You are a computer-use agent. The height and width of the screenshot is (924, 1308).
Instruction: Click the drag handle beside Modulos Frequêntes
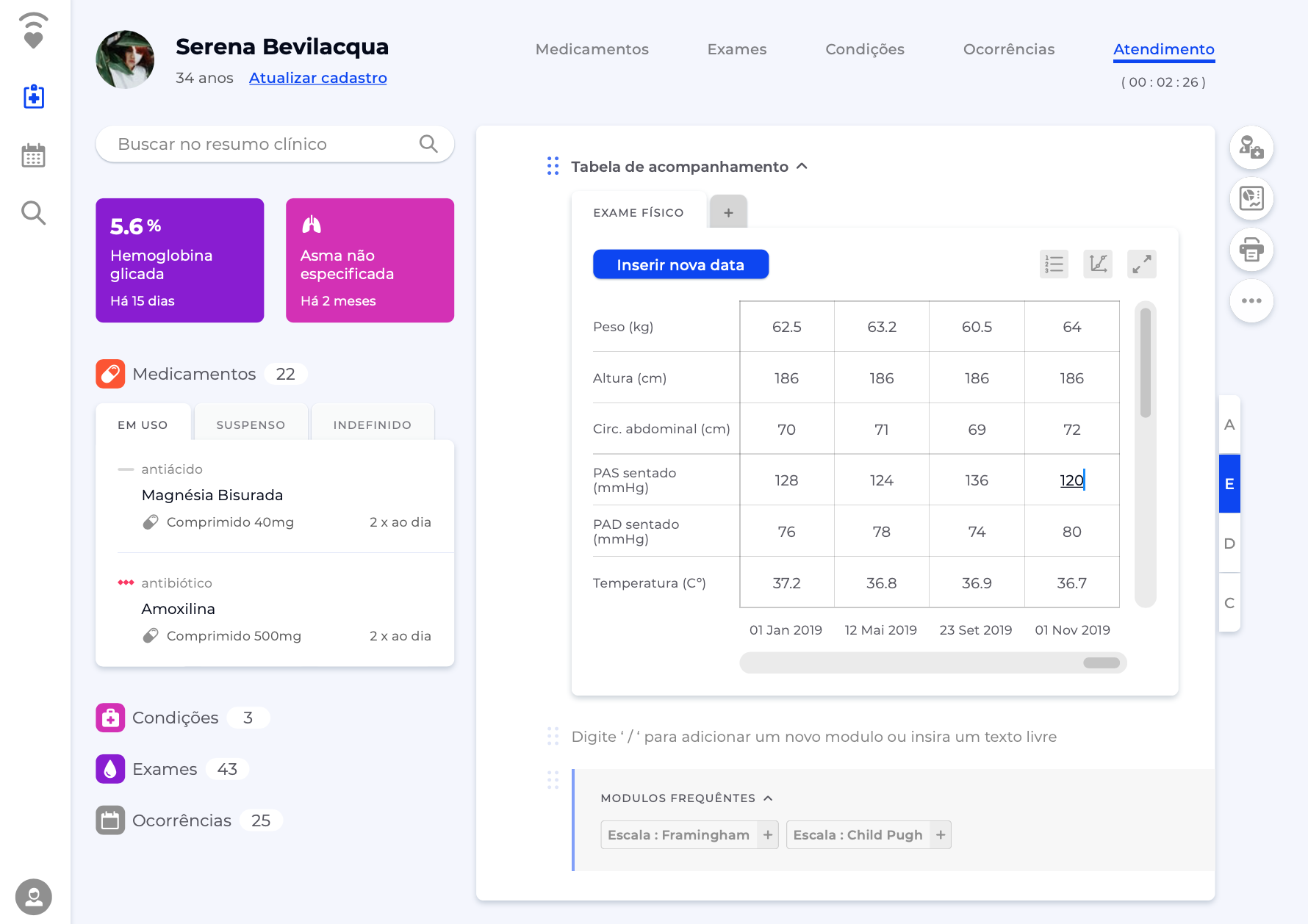tap(553, 780)
